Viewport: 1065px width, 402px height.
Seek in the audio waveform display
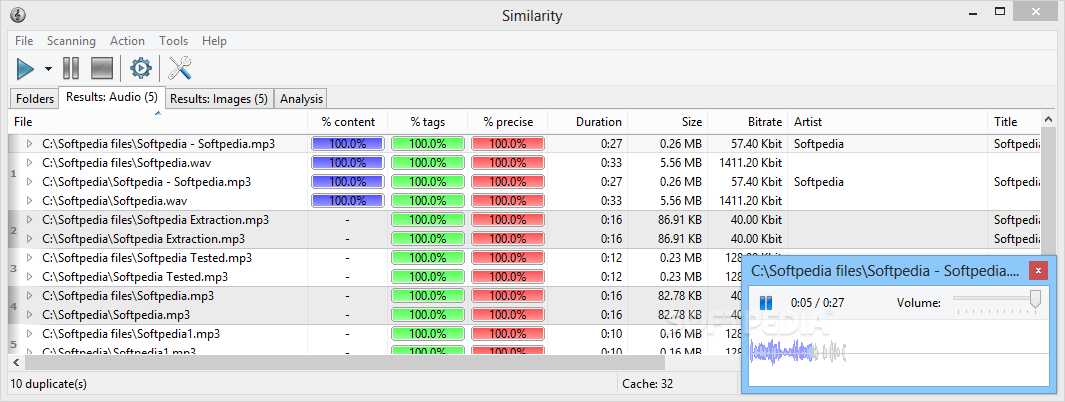[898, 352]
